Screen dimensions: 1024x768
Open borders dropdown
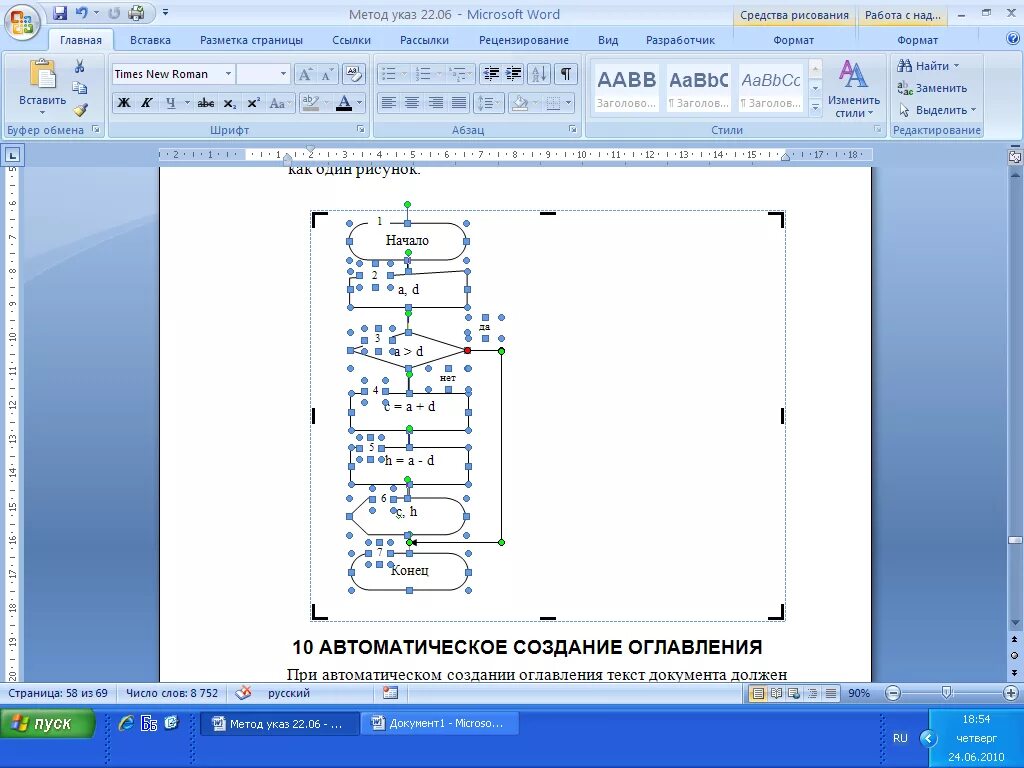click(568, 103)
